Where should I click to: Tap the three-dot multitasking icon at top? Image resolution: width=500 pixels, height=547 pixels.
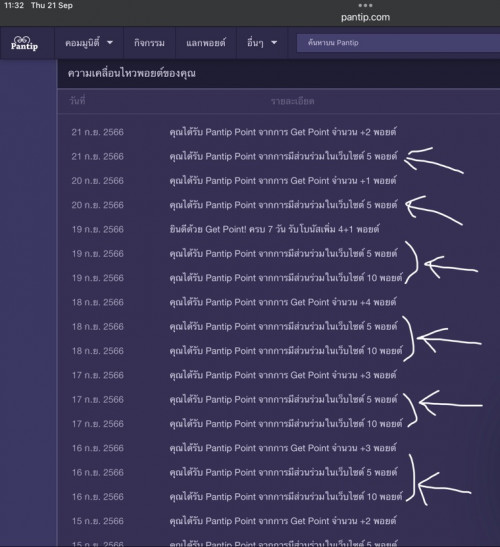[365, 5]
